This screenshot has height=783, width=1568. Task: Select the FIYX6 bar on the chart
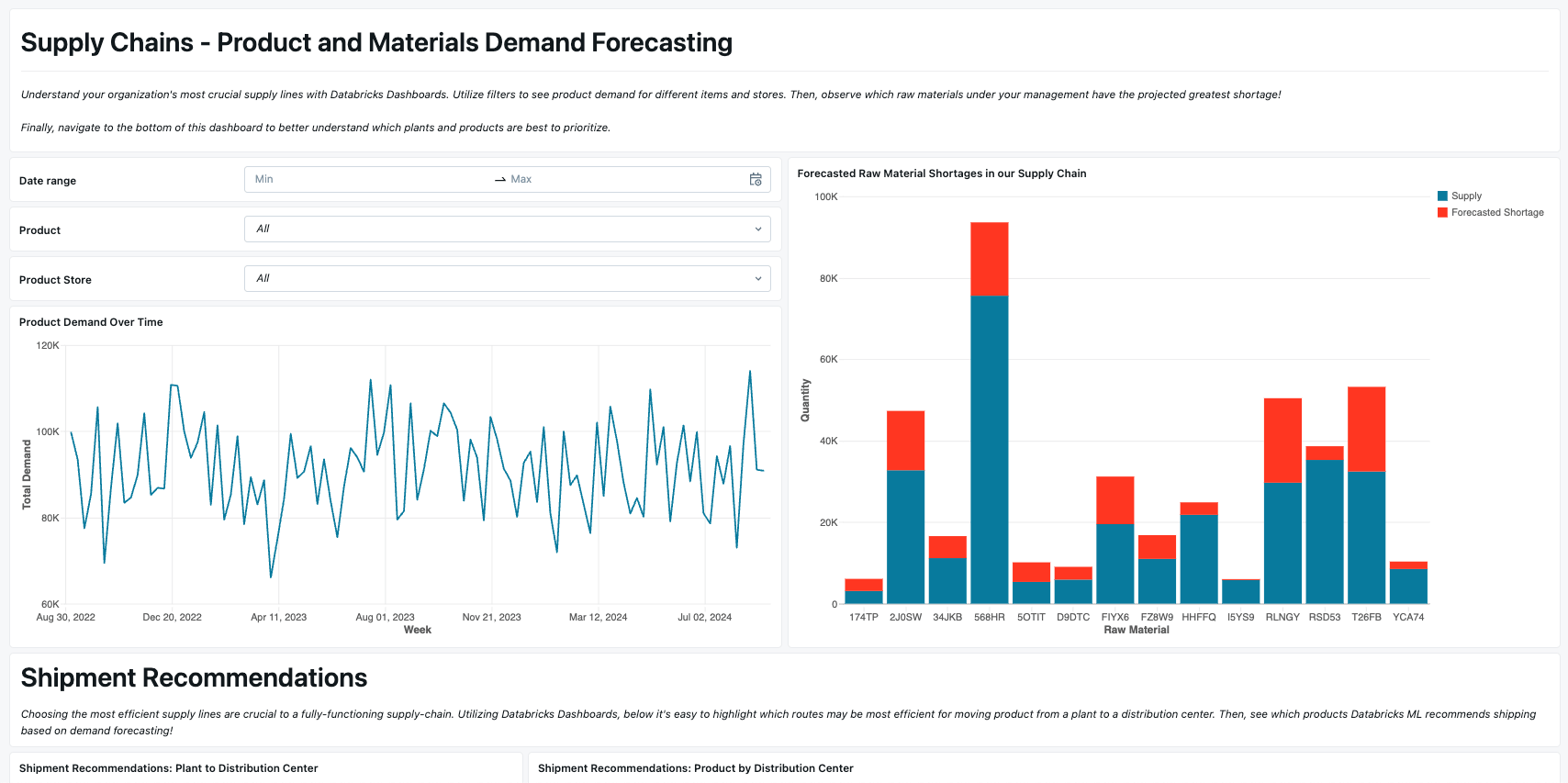pos(1115,532)
